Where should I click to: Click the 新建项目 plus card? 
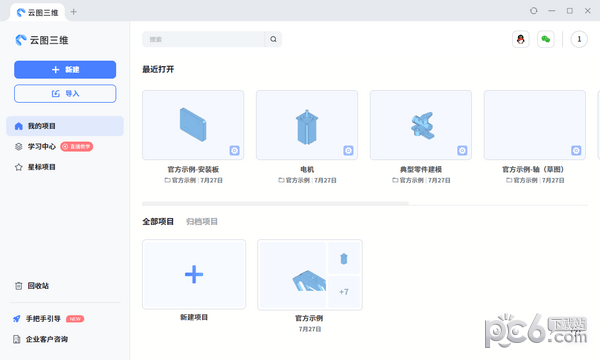[194, 274]
